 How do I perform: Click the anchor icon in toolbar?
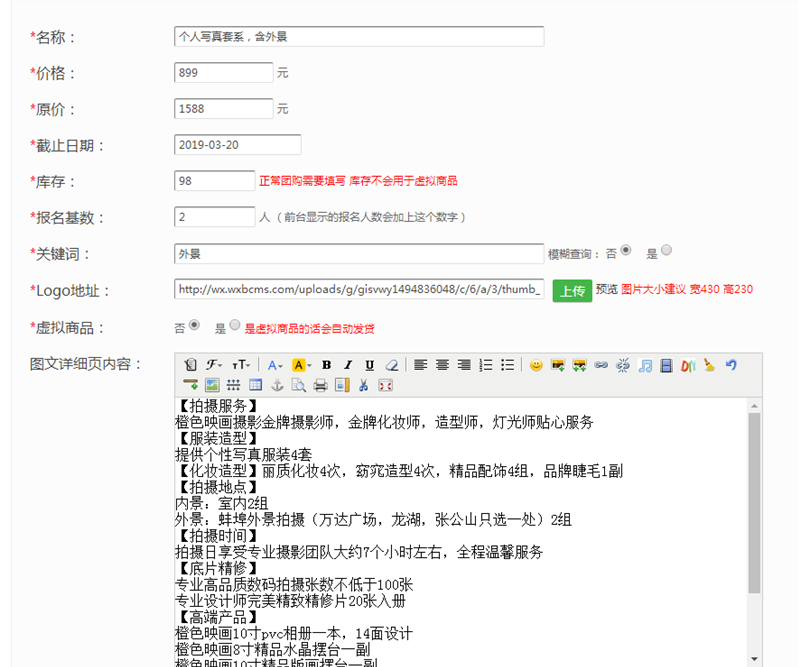(x=278, y=385)
